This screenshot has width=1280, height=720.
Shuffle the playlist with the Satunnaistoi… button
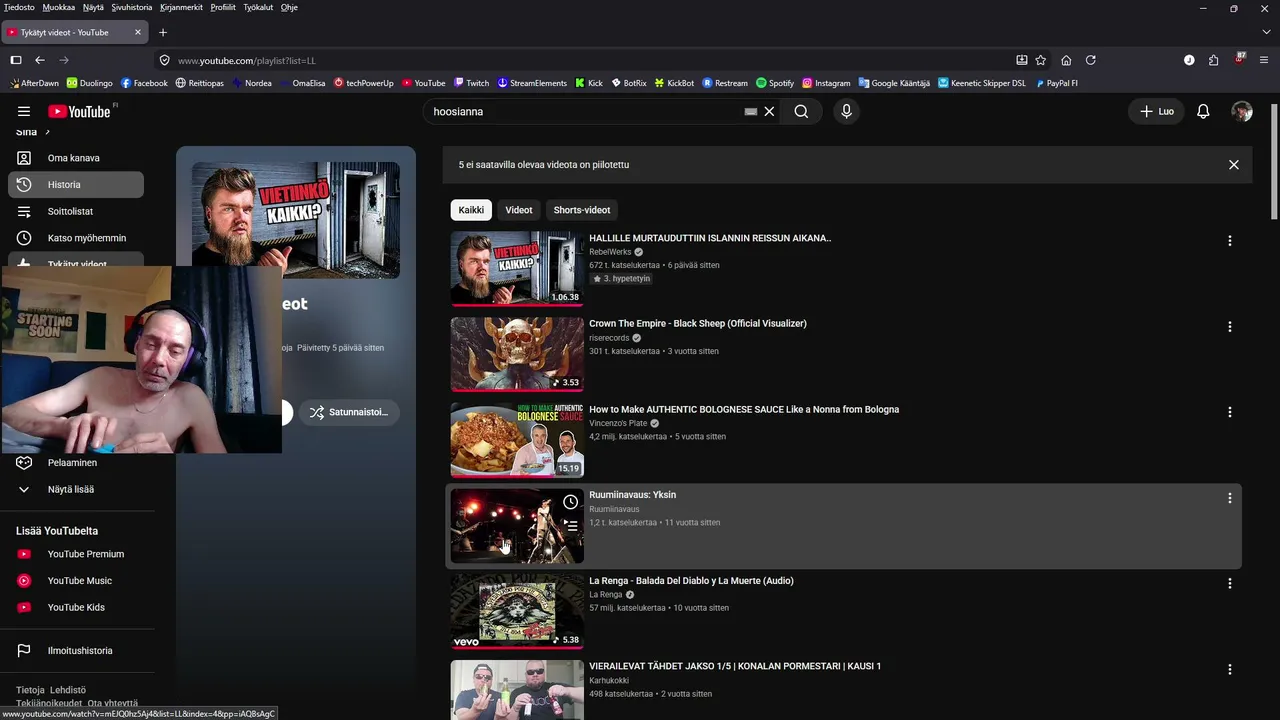(x=348, y=412)
